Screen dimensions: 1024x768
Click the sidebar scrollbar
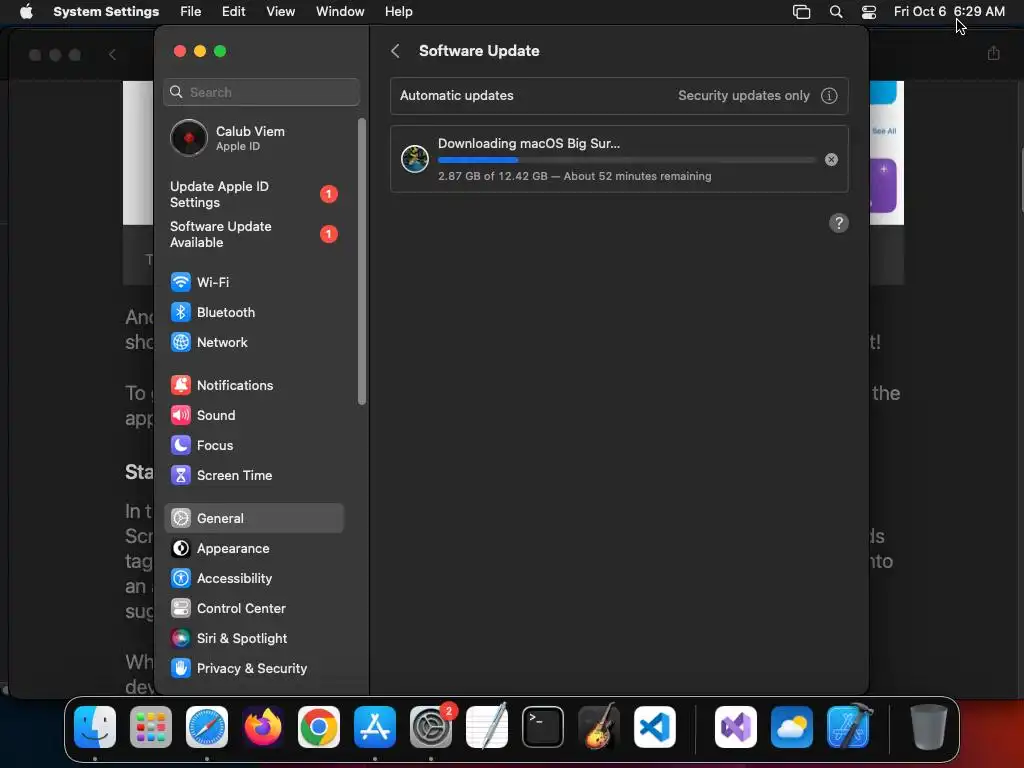point(362,261)
